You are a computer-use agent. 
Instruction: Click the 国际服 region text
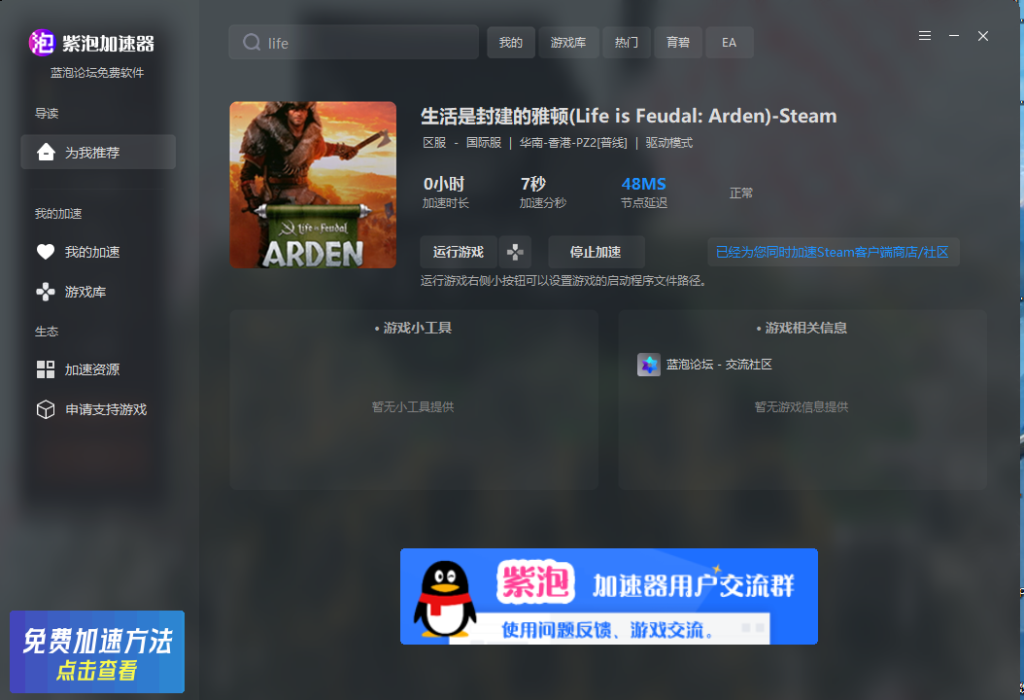484,142
